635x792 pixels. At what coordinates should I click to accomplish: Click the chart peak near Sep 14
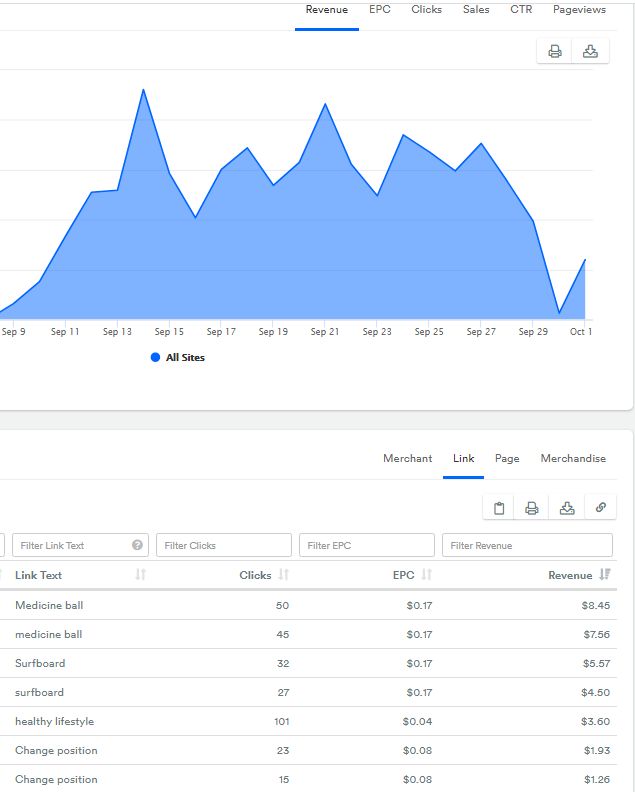click(143, 90)
